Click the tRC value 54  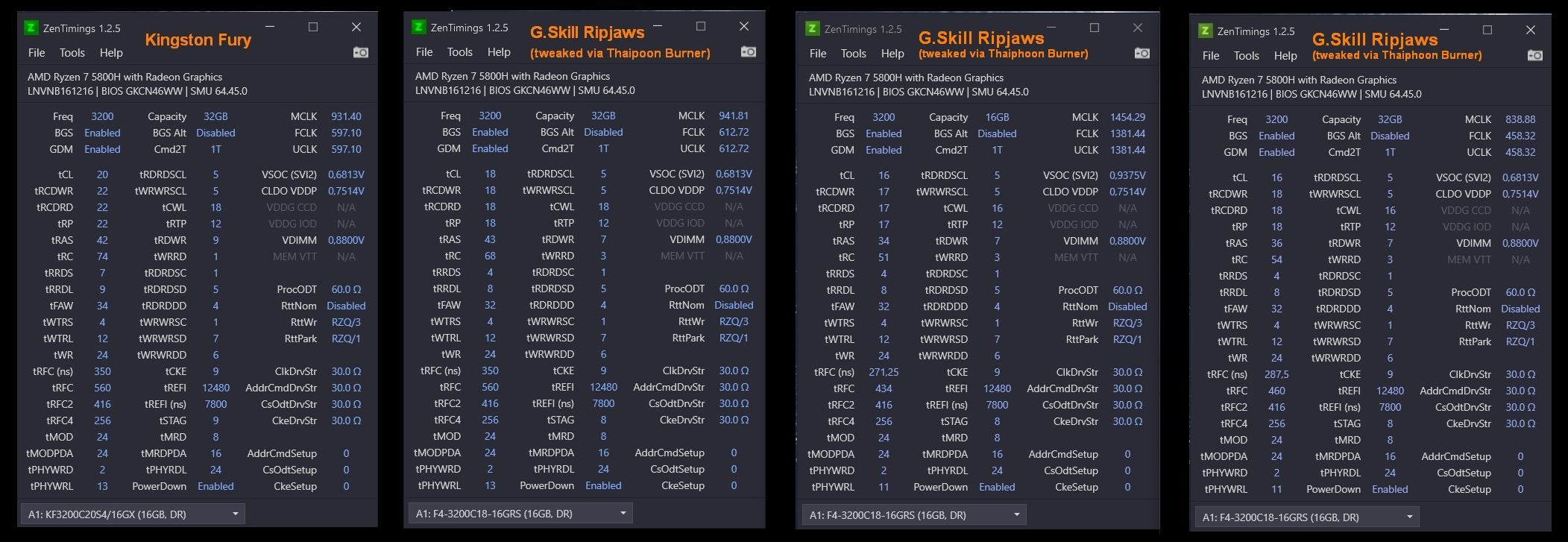1276,259
